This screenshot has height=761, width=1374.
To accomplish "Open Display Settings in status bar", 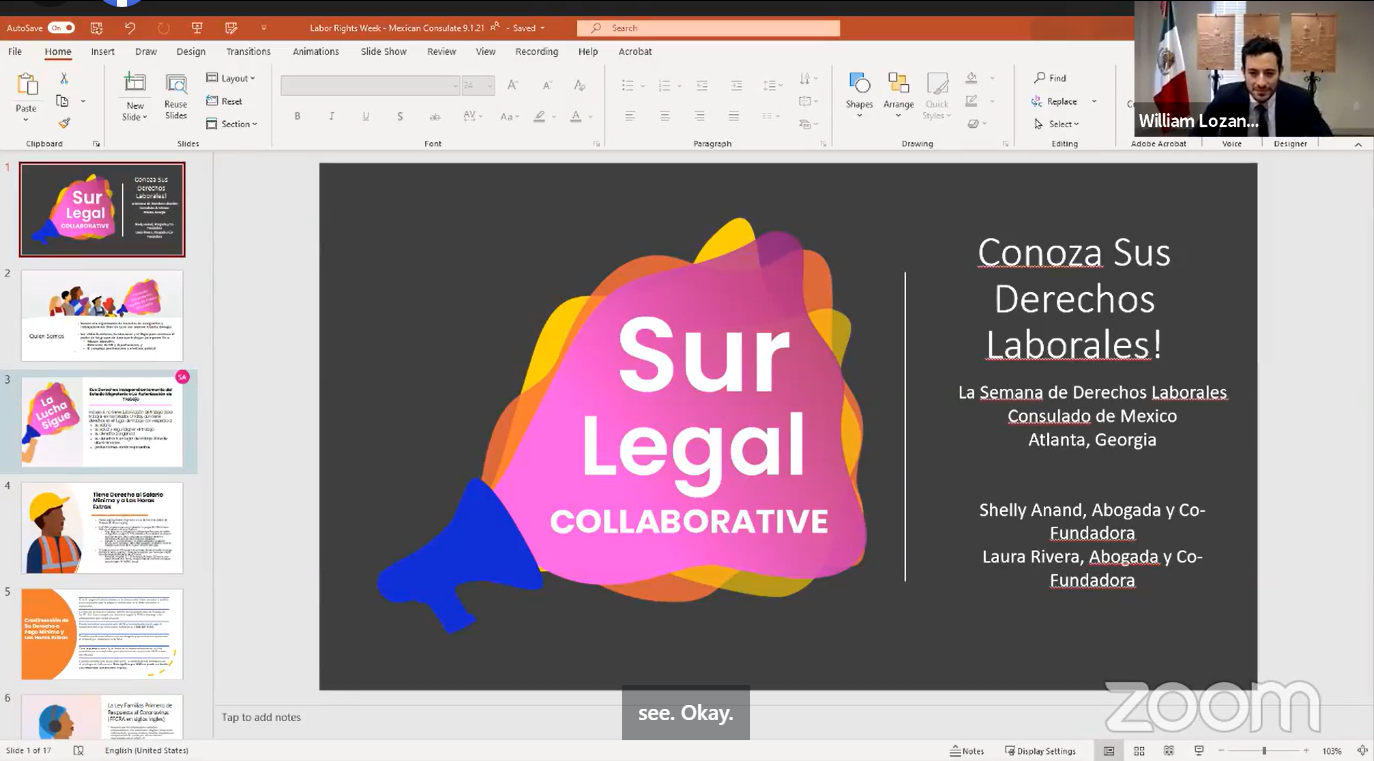I will (1040, 751).
